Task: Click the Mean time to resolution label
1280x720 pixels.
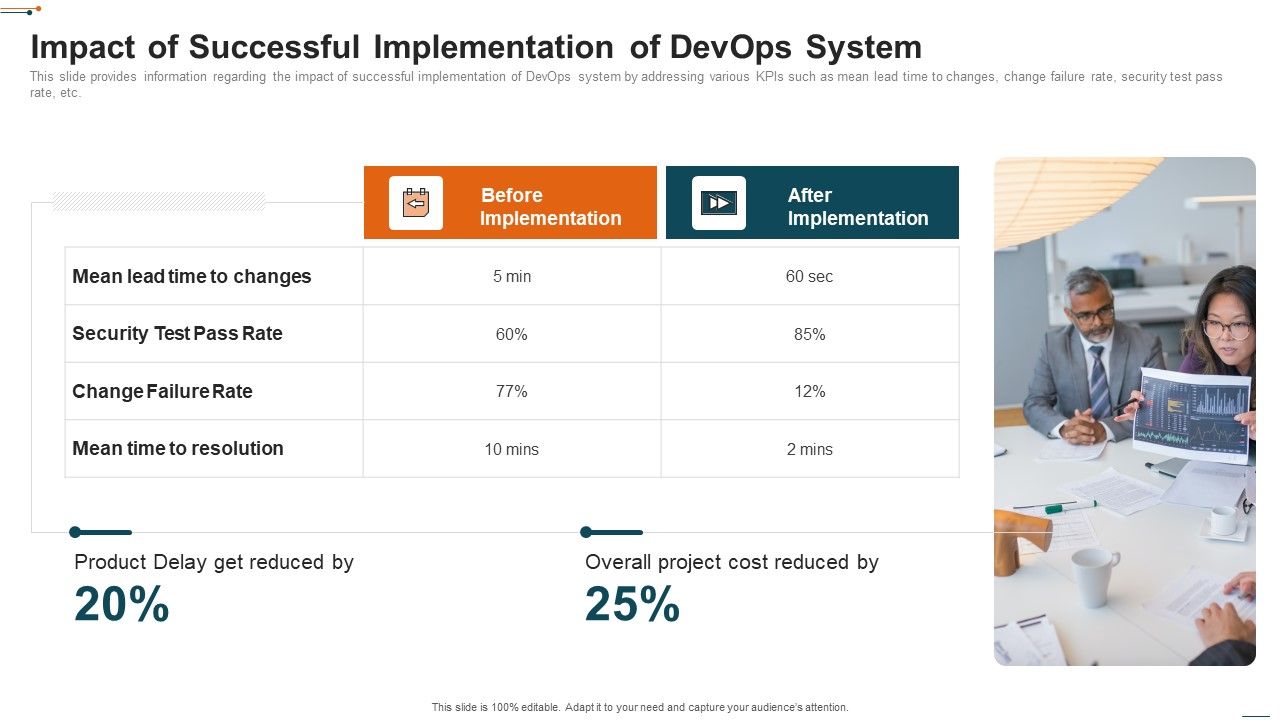Action: 178,449
